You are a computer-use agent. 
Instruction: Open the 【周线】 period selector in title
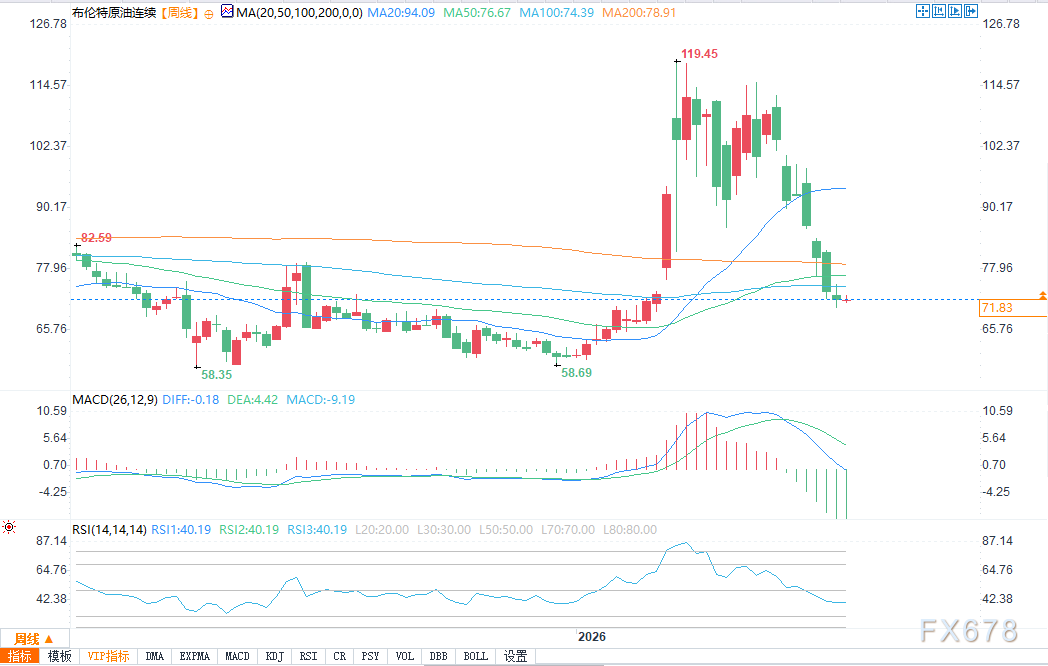179,13
